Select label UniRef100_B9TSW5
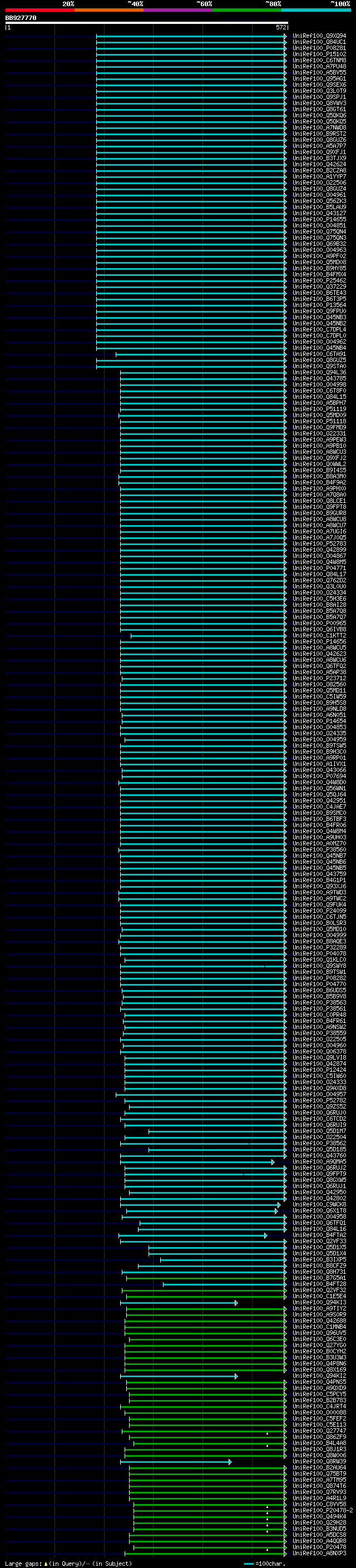356x1568 pixels. point(319,746)
